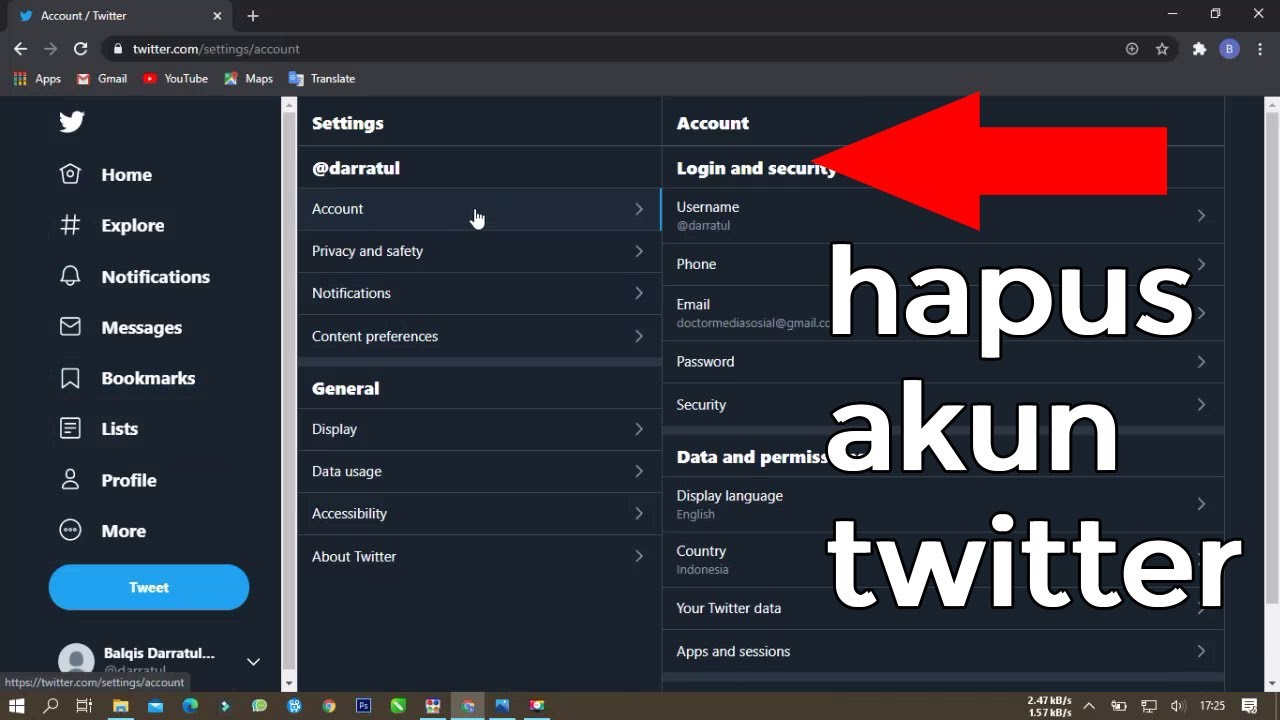Viewport: 1280px width, 720px height.
Task: Expand About Twitter chevron
Action: pos(639,556)
